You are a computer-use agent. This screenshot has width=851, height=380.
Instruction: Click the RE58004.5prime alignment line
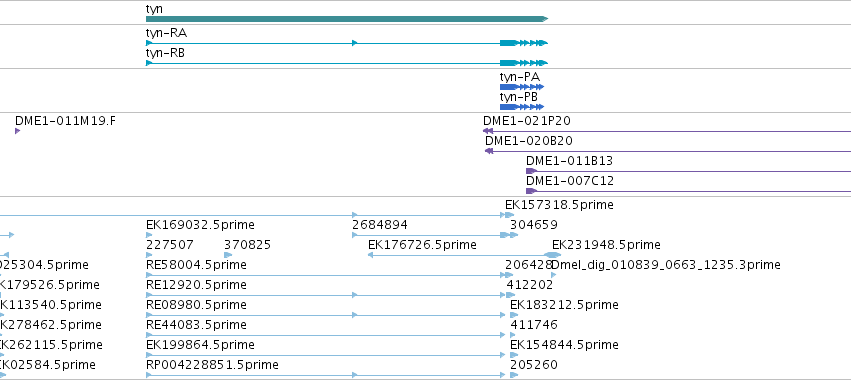pyautogui.click(x=329, y=275)
